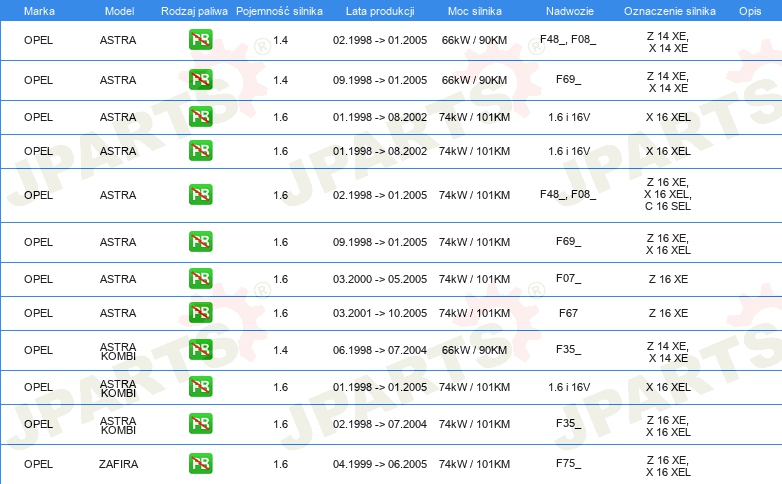Click the Lata produkcji column header
Image resolution: width=782 pixels, height=484 pixels.
(x=380, y=11)
